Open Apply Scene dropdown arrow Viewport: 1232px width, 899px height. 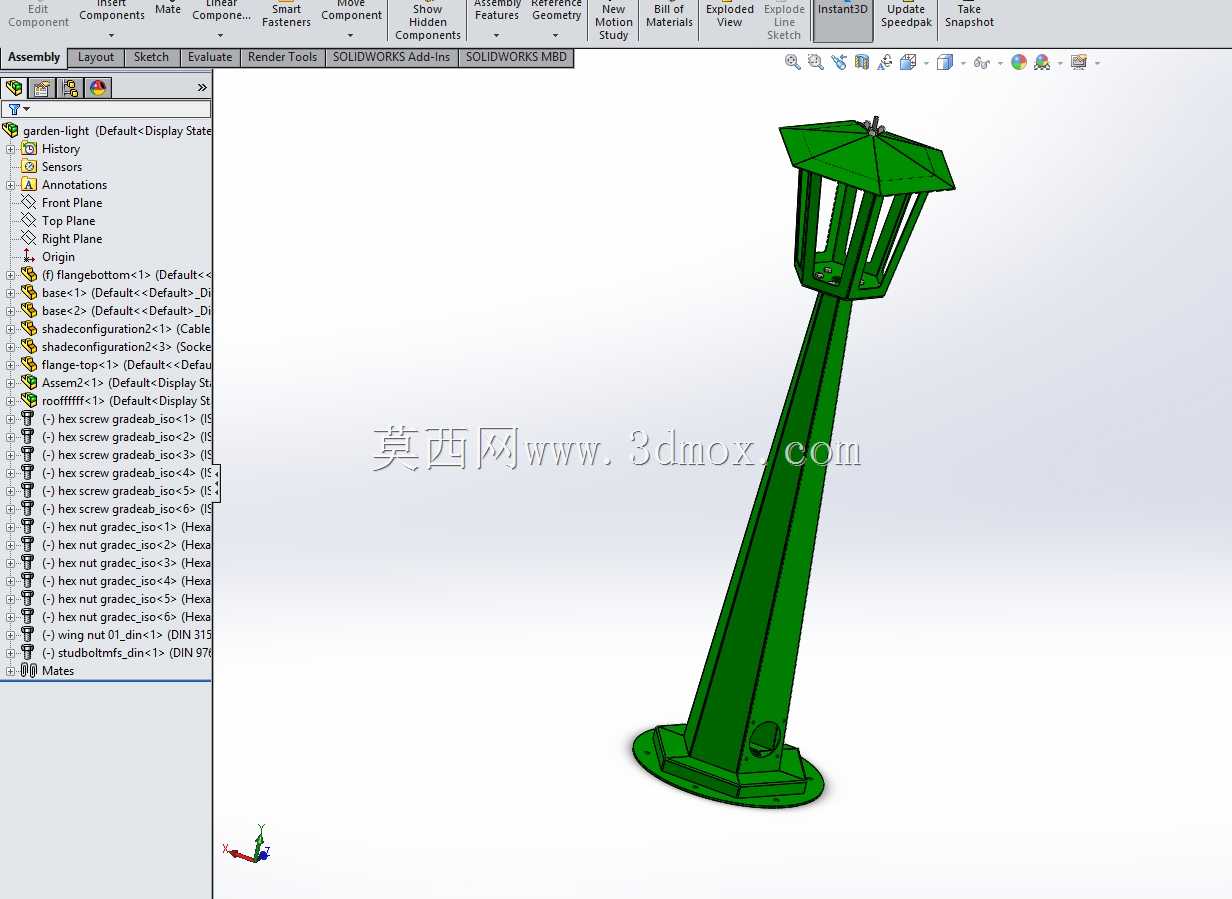tap(1060, 63)
